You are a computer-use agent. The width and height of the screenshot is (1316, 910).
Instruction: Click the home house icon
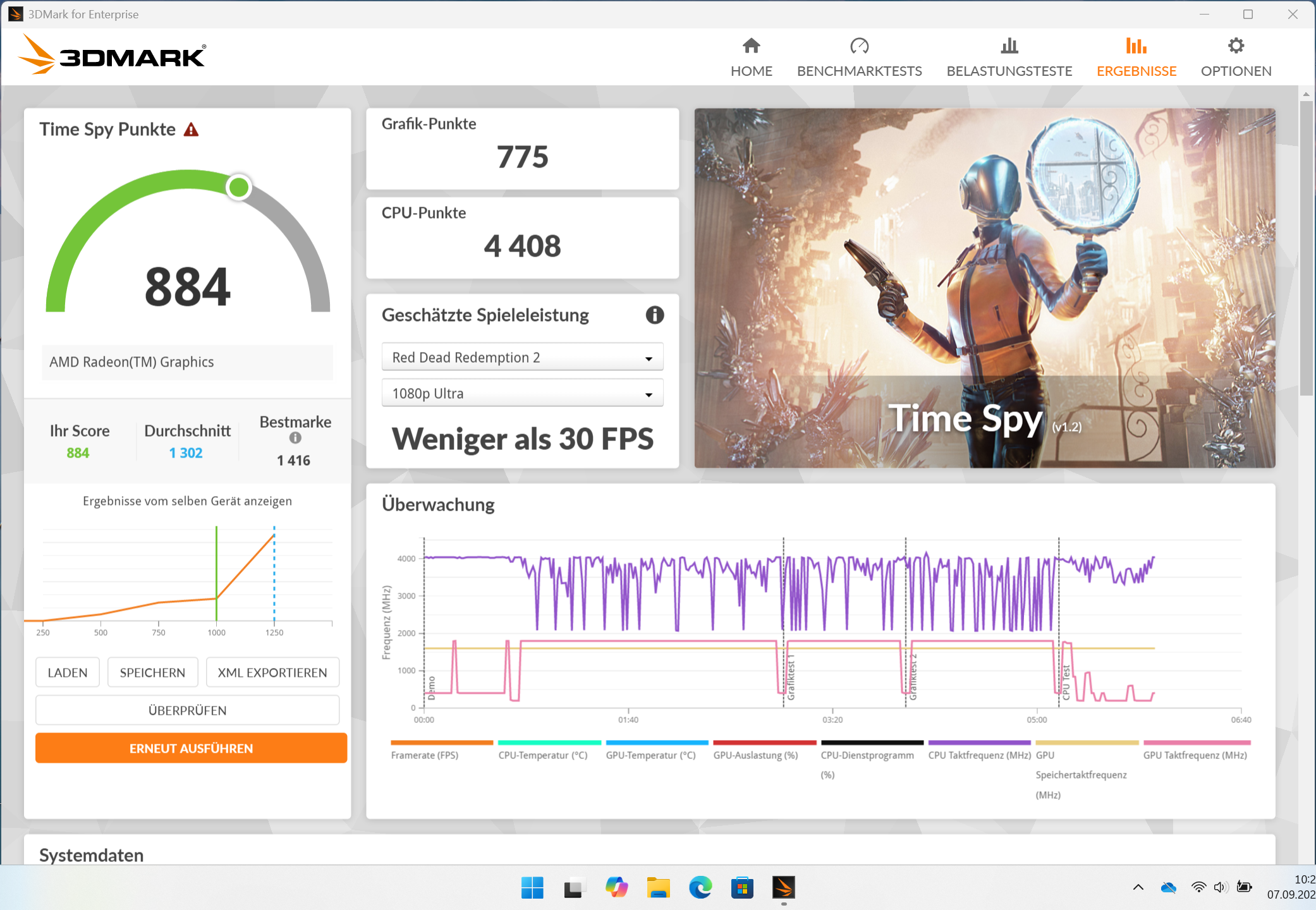(x=751, y=45)
